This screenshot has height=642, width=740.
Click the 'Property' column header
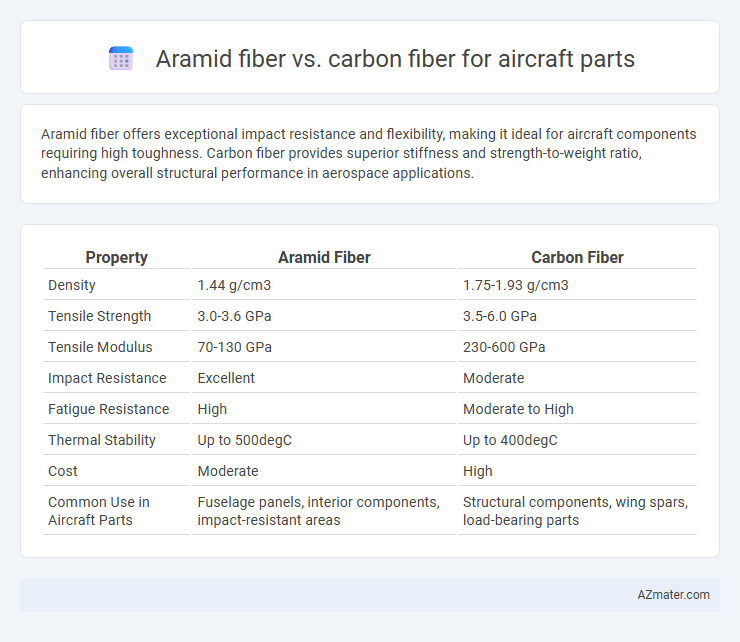(117, 257)
